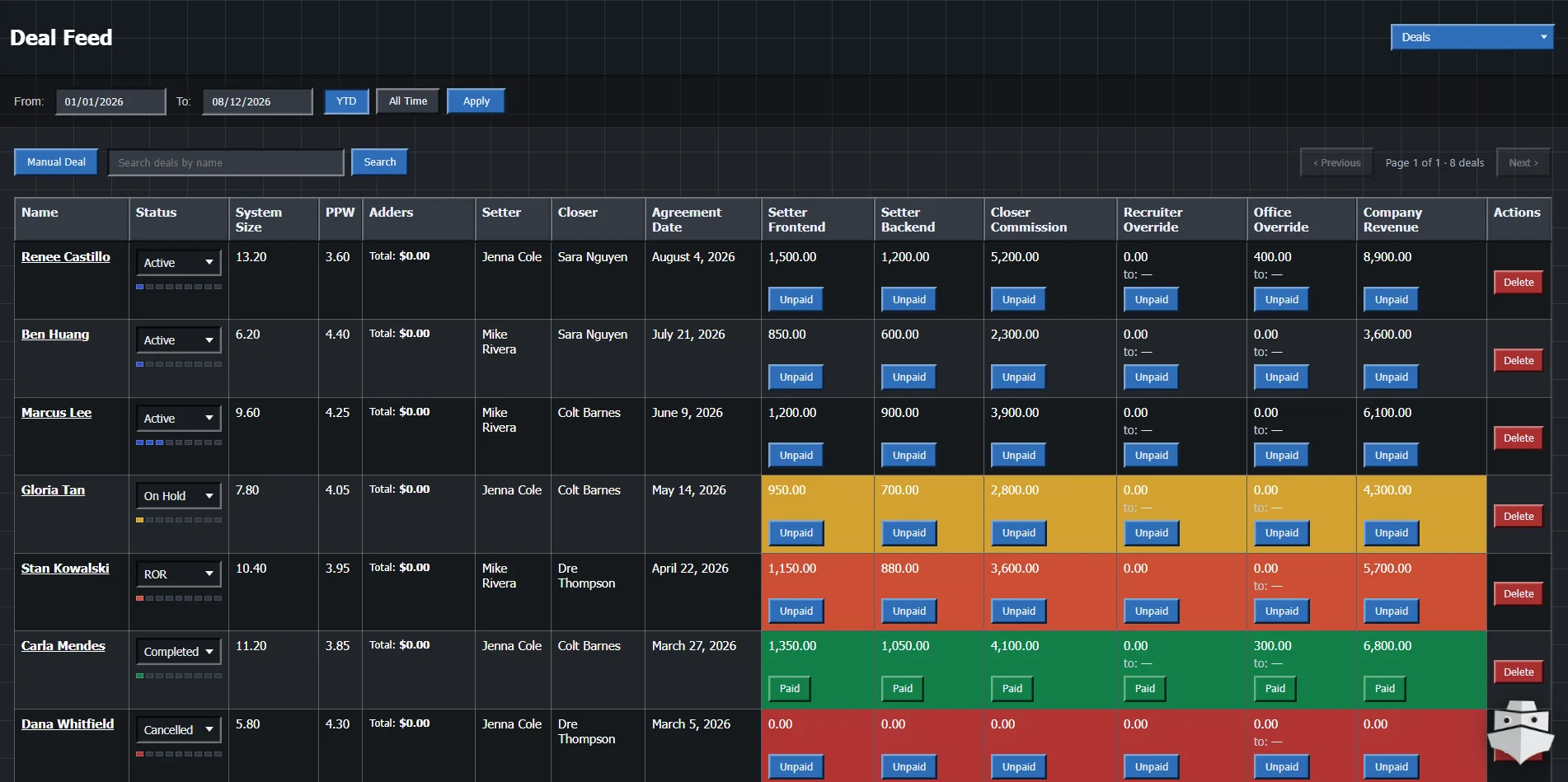Toggle Carla Mendes Office Override Paid
Screen dimensions: 1568x782
pos(1275,689)
